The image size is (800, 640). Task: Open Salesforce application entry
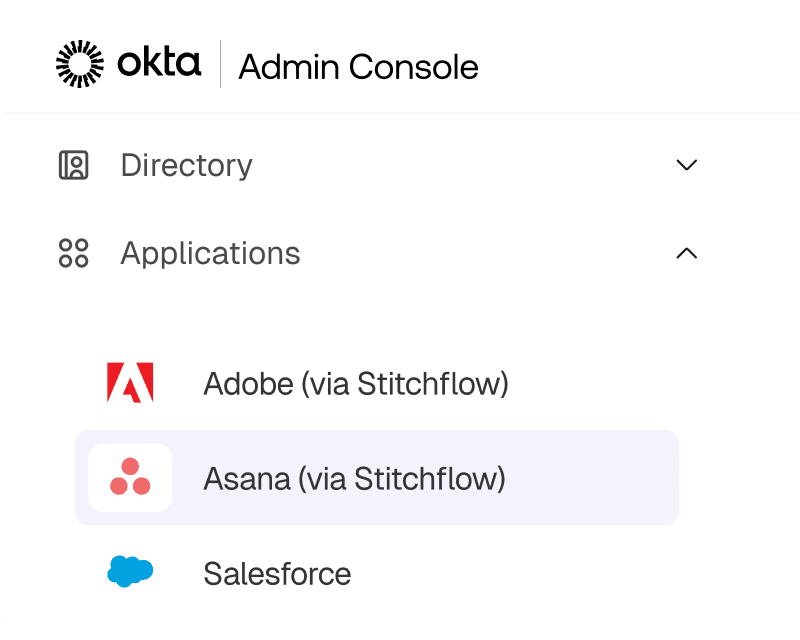click(x=277, y=573)
